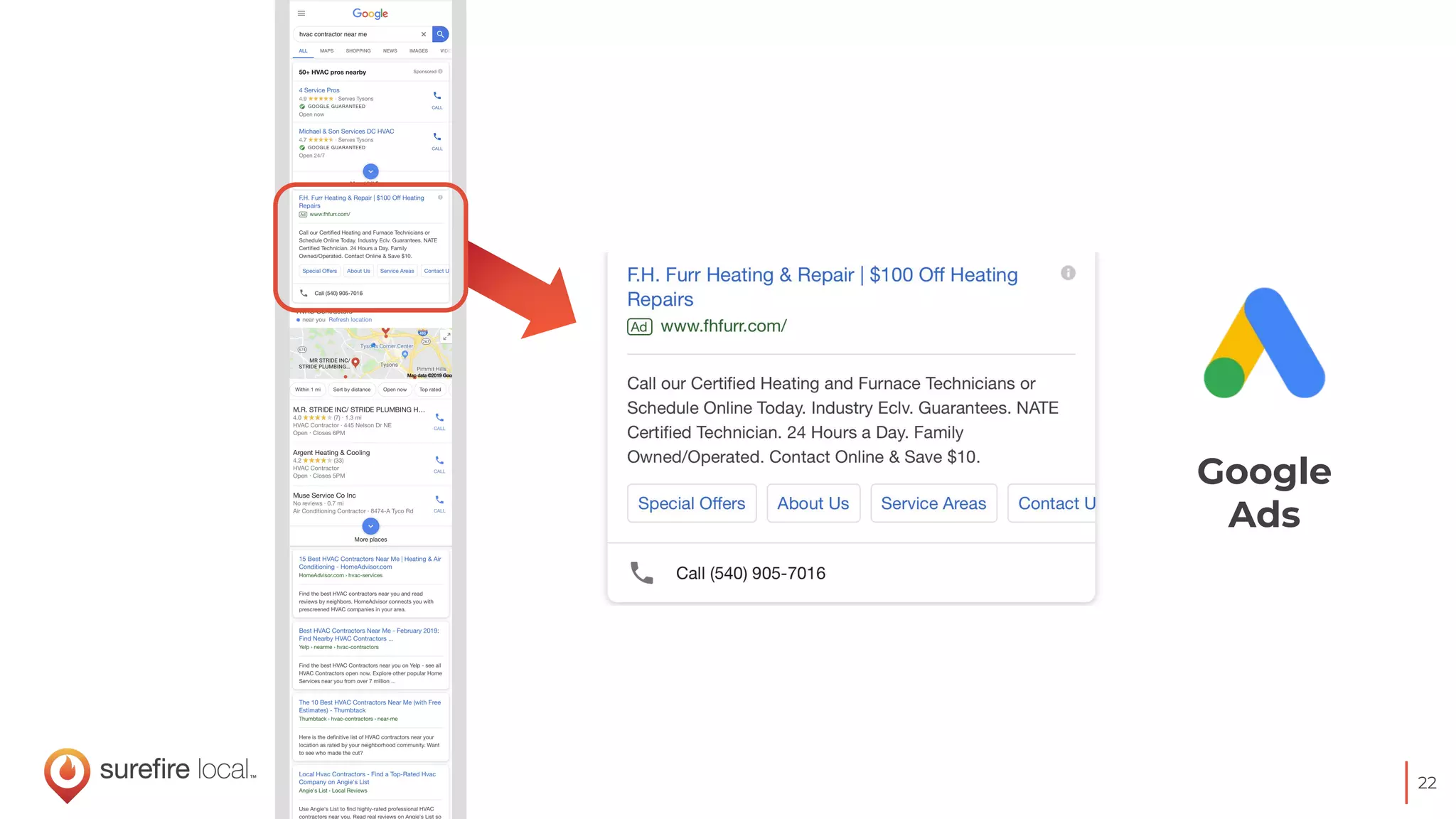1456x819 pixels.
Task: Click the blue search magnifier button
Action: click(x=440, y=34)
